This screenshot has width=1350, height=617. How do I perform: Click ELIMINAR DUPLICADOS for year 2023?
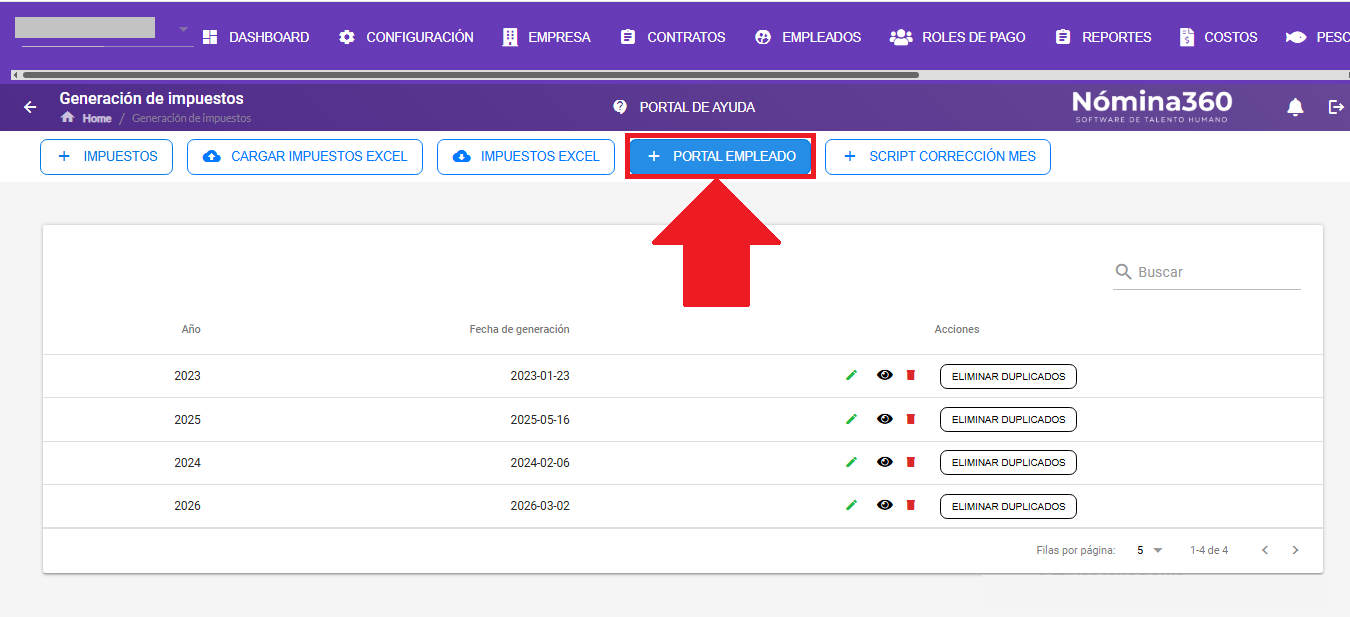coord(1008,377)
